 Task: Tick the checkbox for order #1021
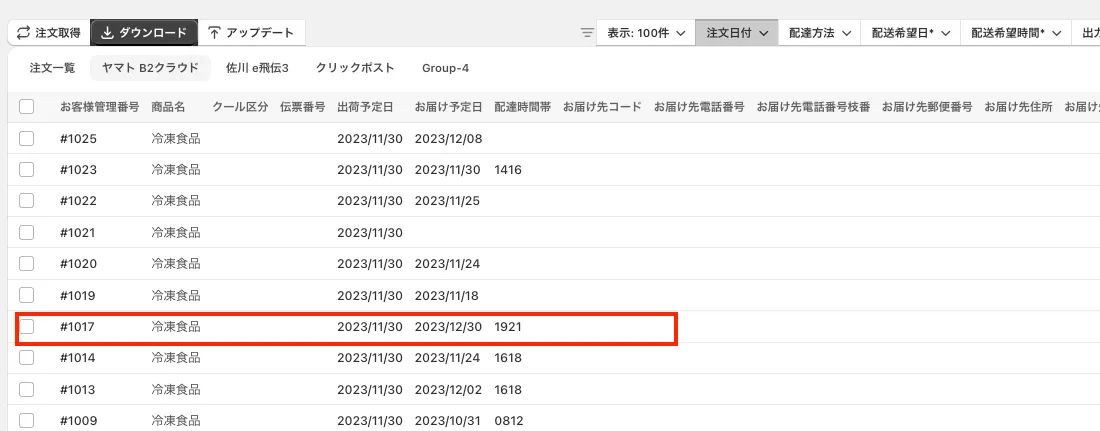[27, 232]
